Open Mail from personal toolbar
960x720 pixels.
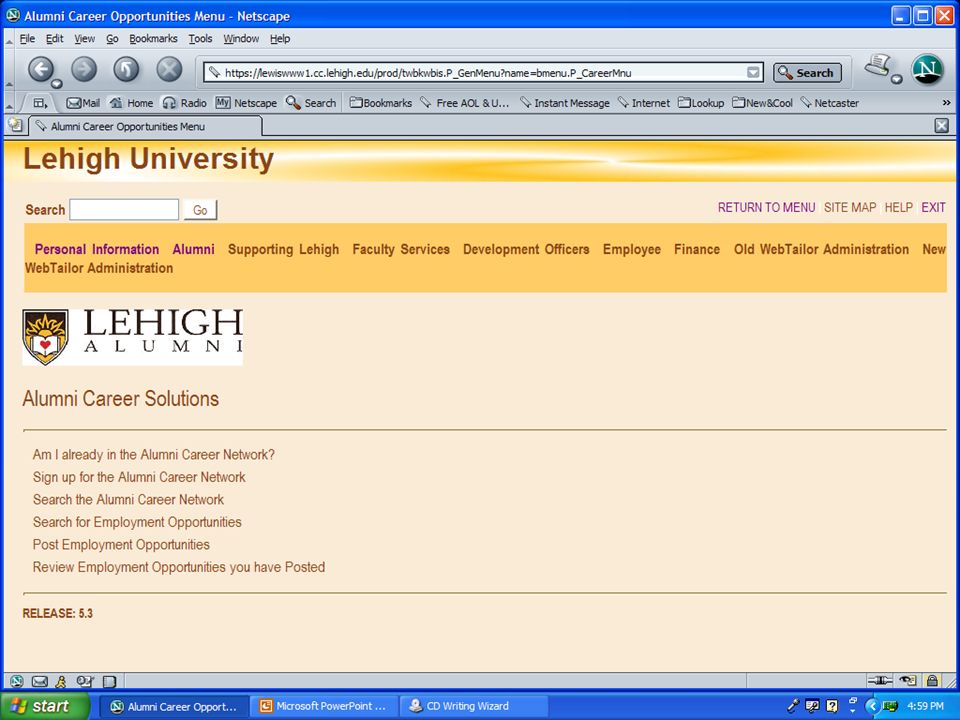click(83, 103)
